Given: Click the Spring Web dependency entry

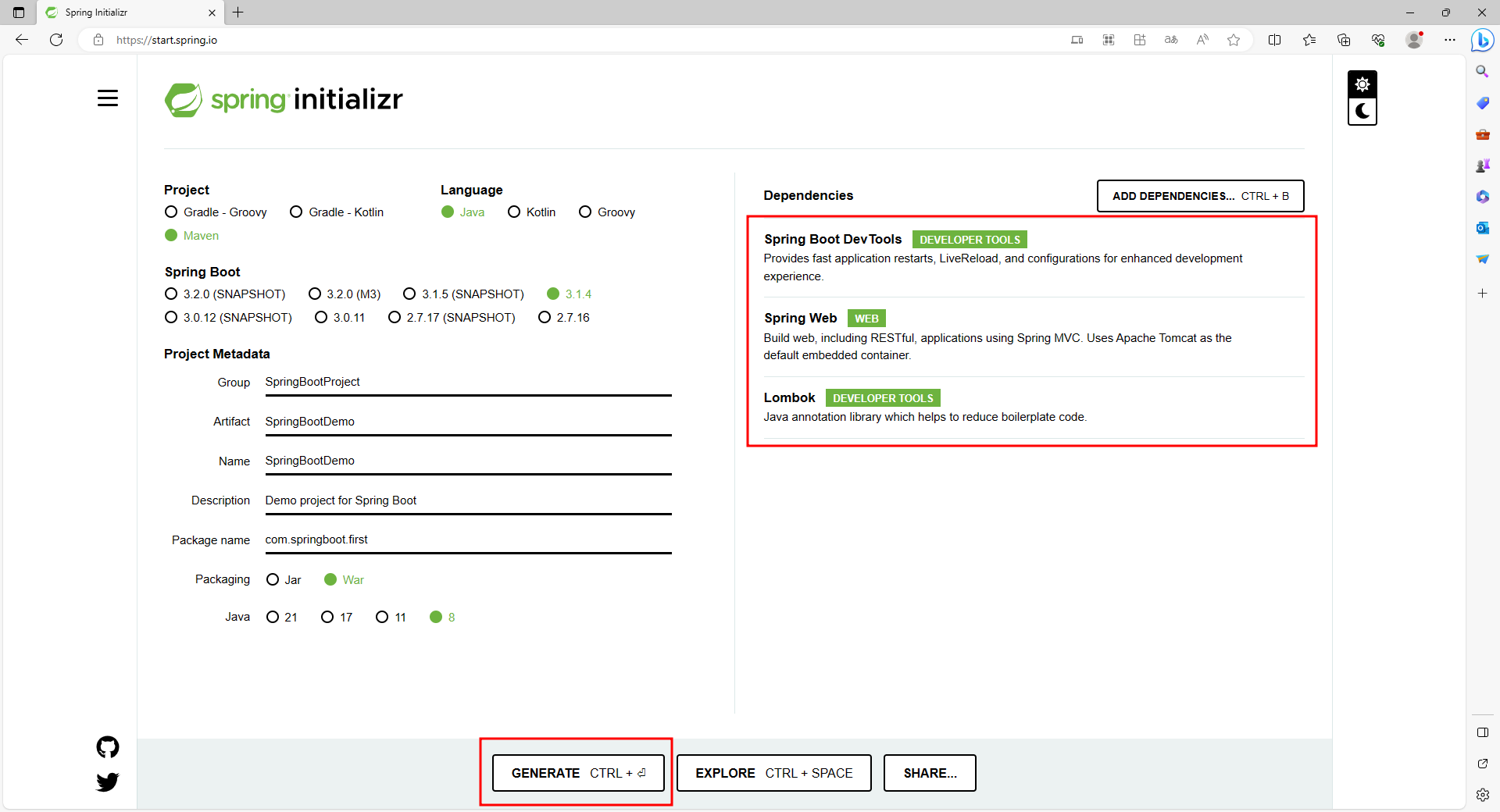Looking at the screenshot, I should click(x=1033, y=337).
